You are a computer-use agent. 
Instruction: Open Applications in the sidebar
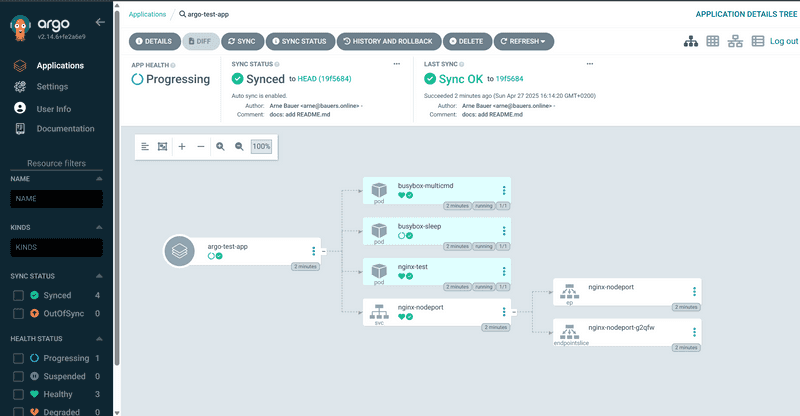click(x=60, y=65)
